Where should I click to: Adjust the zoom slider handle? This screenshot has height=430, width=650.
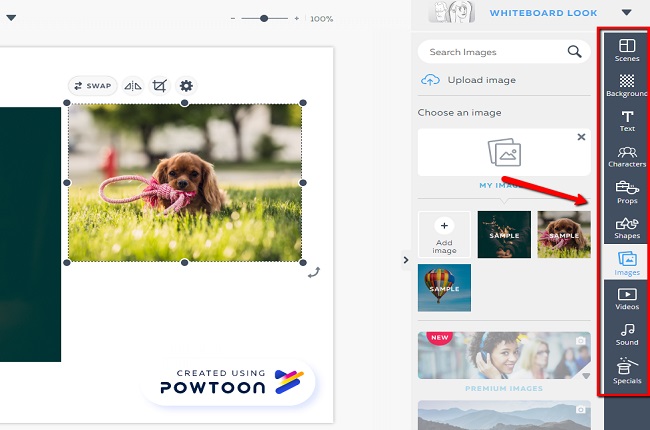click(x=265, y=18)
